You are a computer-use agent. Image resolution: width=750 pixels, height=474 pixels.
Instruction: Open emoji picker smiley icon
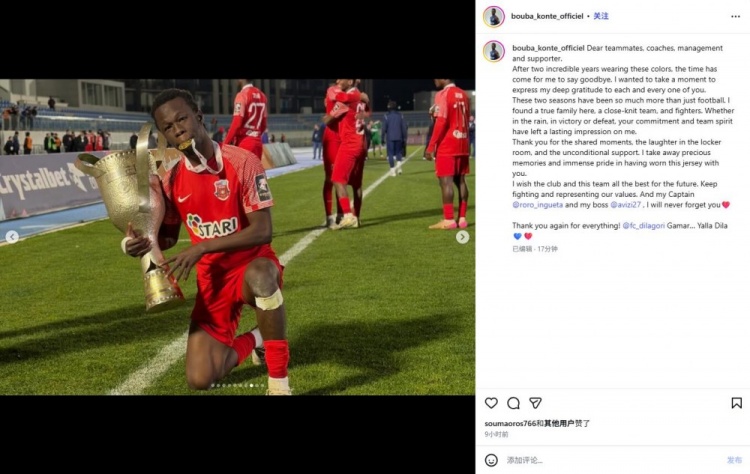(491, 460)
